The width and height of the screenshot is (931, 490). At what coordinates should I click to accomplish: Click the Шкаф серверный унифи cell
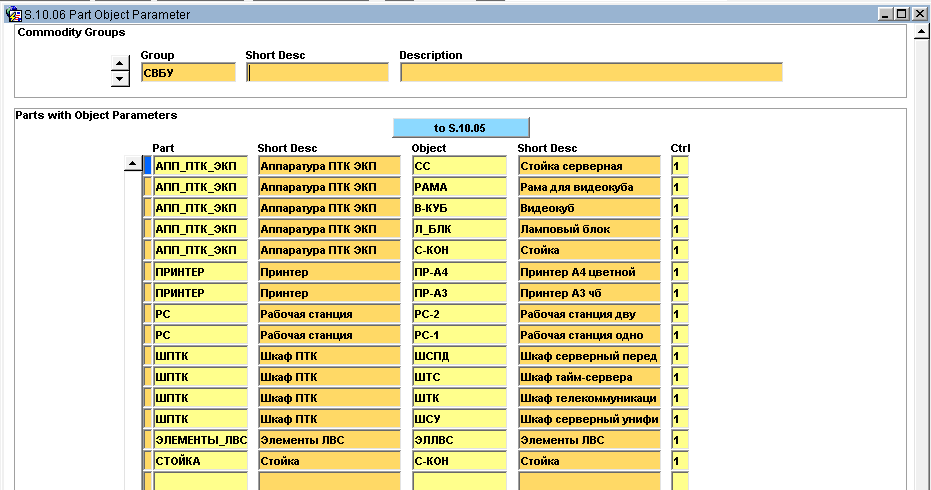coord(590,419)
